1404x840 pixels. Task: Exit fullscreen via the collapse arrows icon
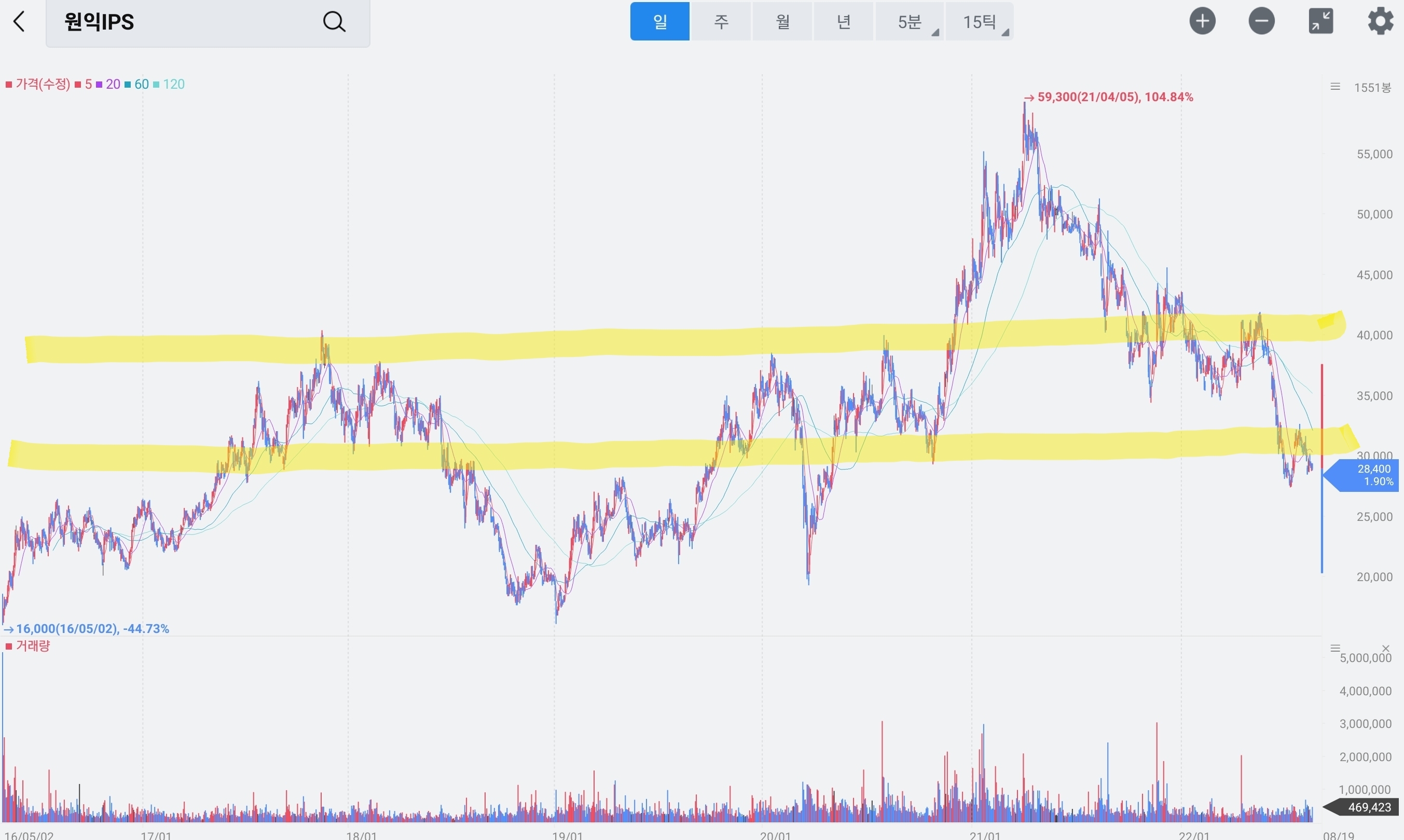(1321, 21)
